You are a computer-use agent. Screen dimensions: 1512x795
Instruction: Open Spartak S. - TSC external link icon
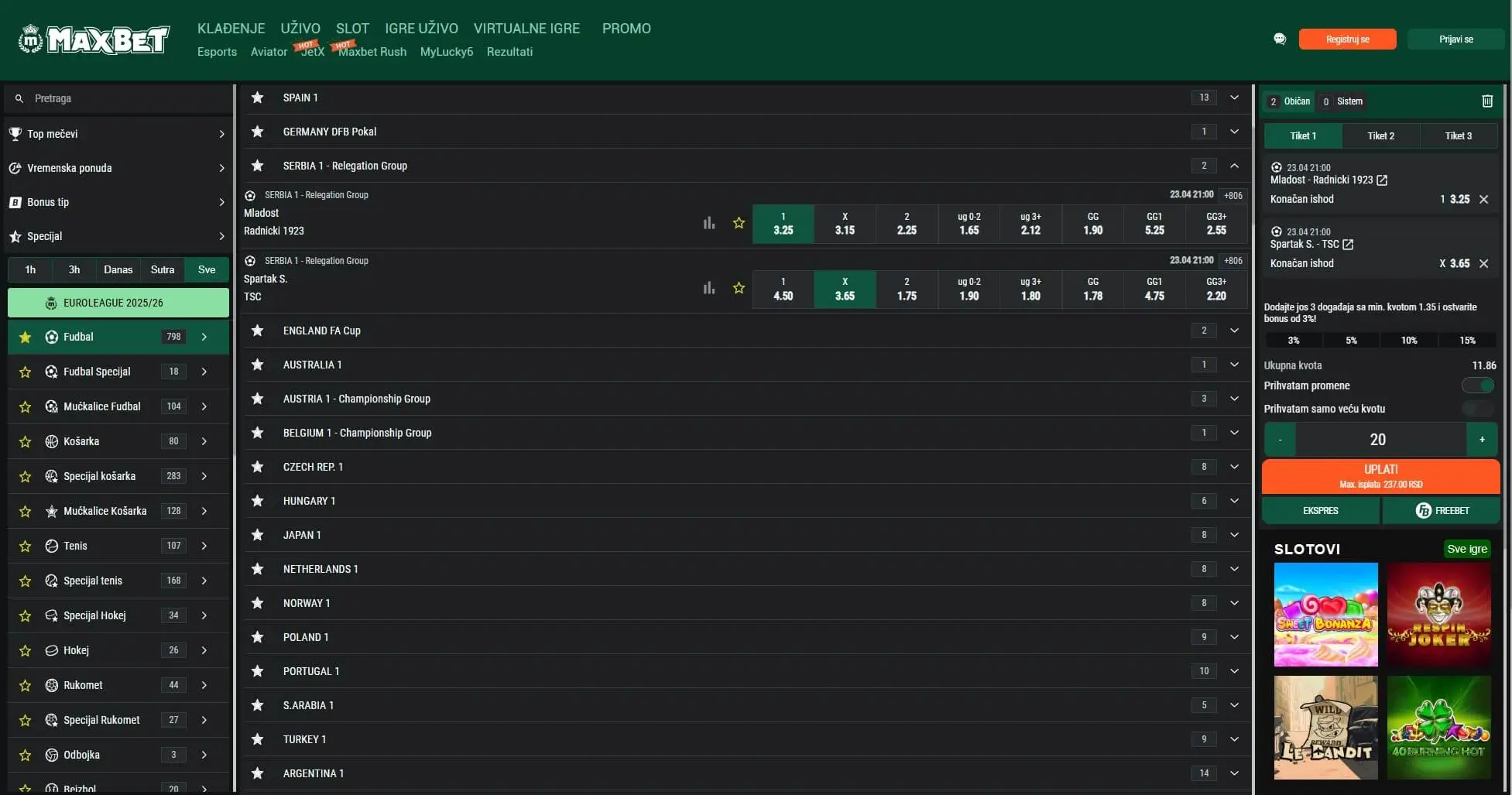coord(1348,244)
